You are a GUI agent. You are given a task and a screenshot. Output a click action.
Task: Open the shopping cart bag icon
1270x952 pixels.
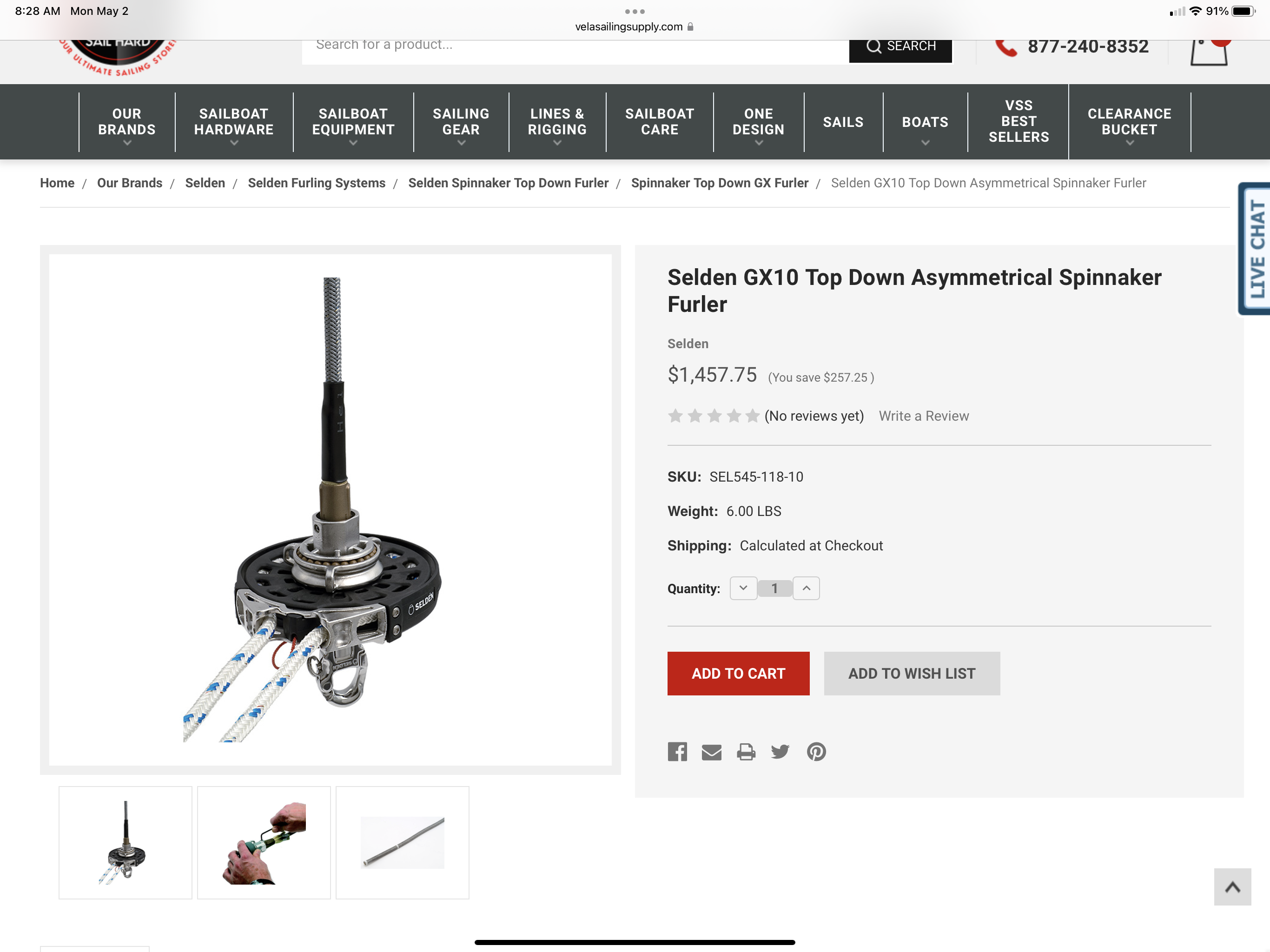[x=1209, y=51]
